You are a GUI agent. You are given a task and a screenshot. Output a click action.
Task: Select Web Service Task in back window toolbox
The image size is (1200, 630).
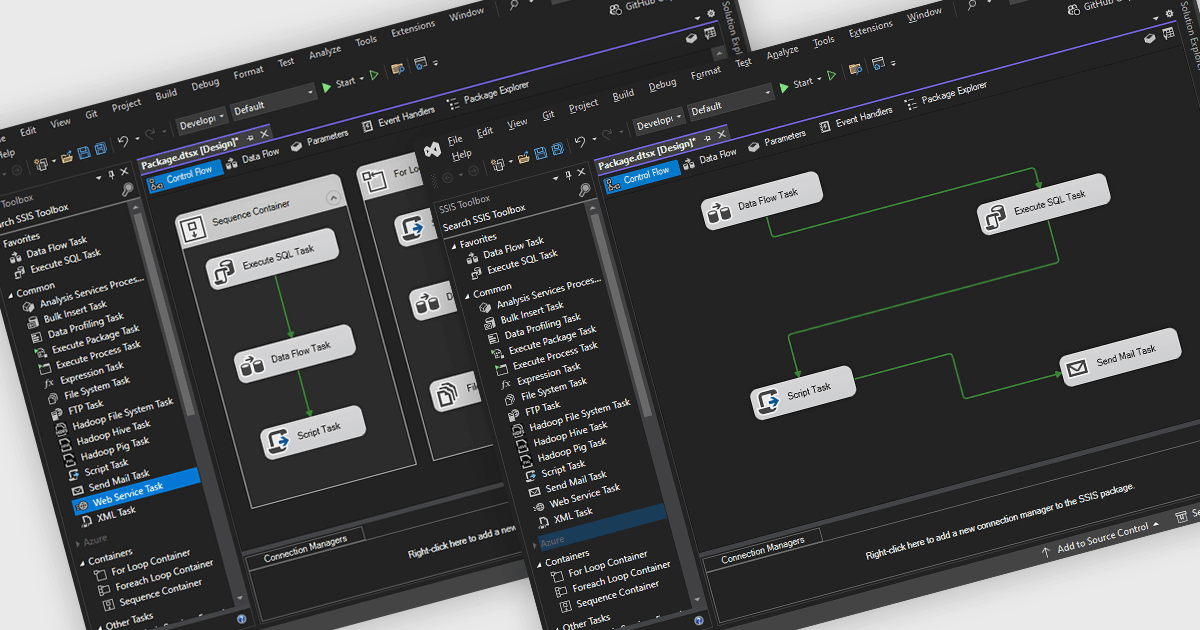[x=136, y=490]
